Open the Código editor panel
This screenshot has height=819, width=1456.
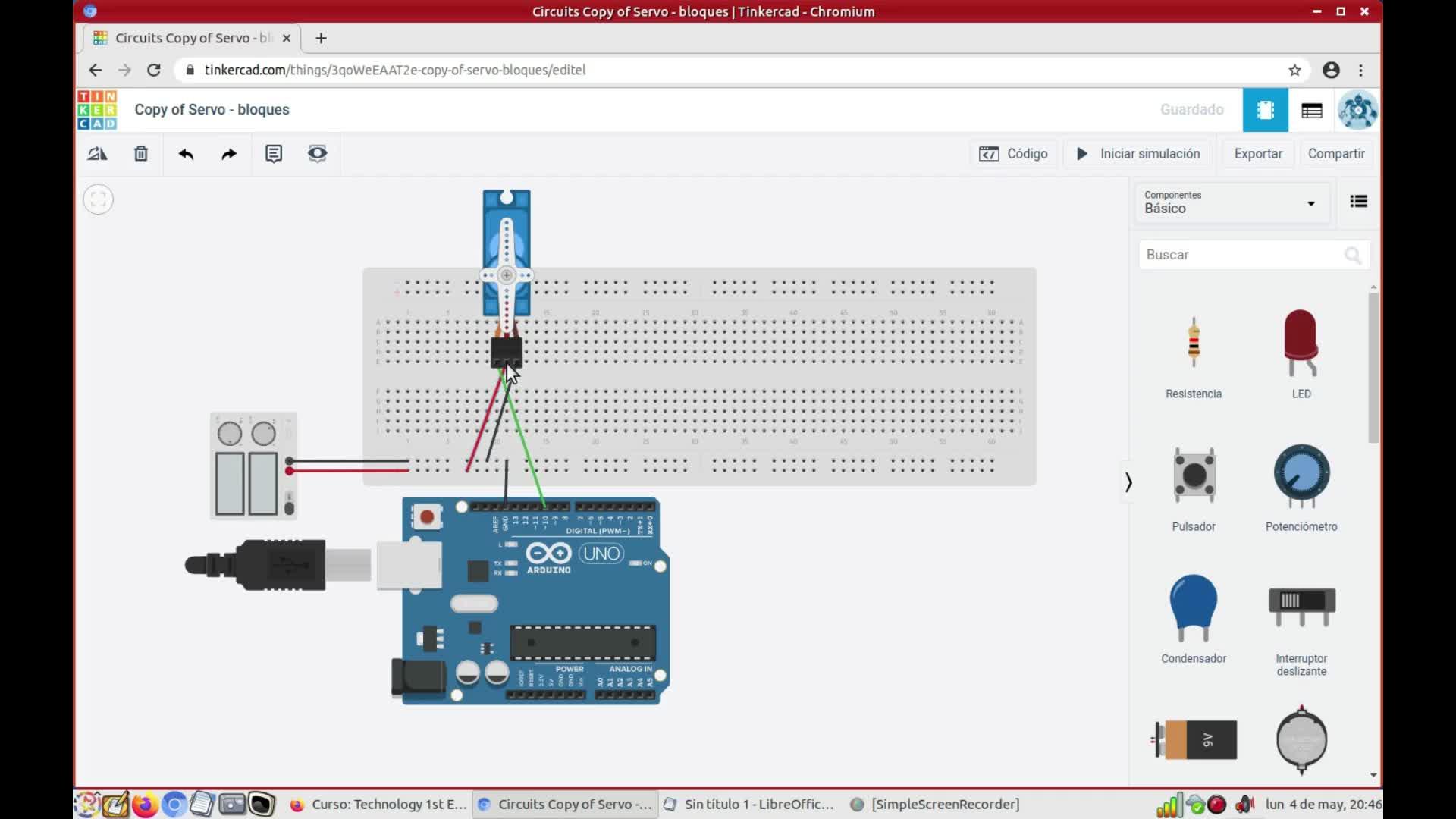[1013, 154]
